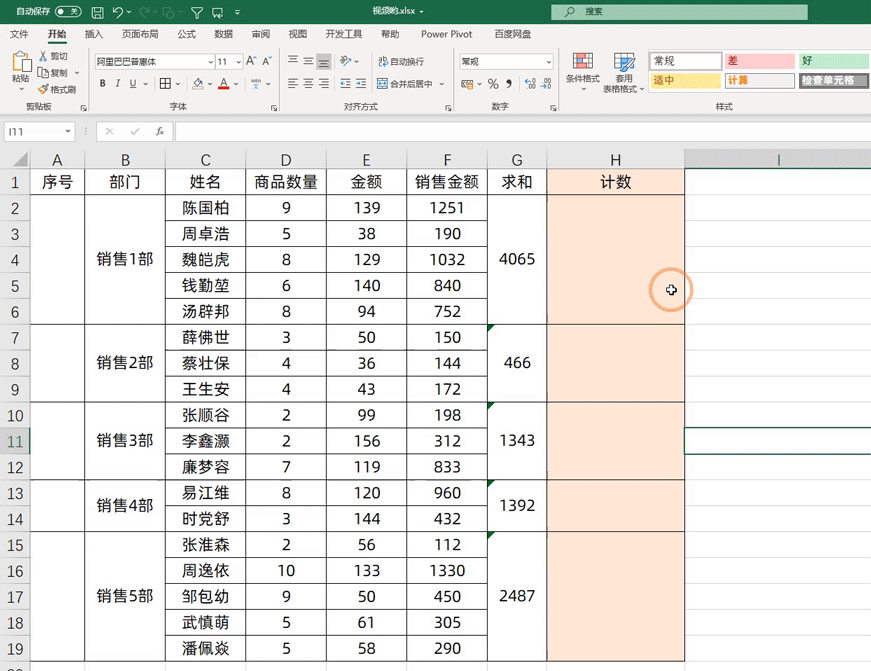This screenshot has width=871, height=671.
Task: Click the filter funnel icon in quick access
Action: point(197,12)
